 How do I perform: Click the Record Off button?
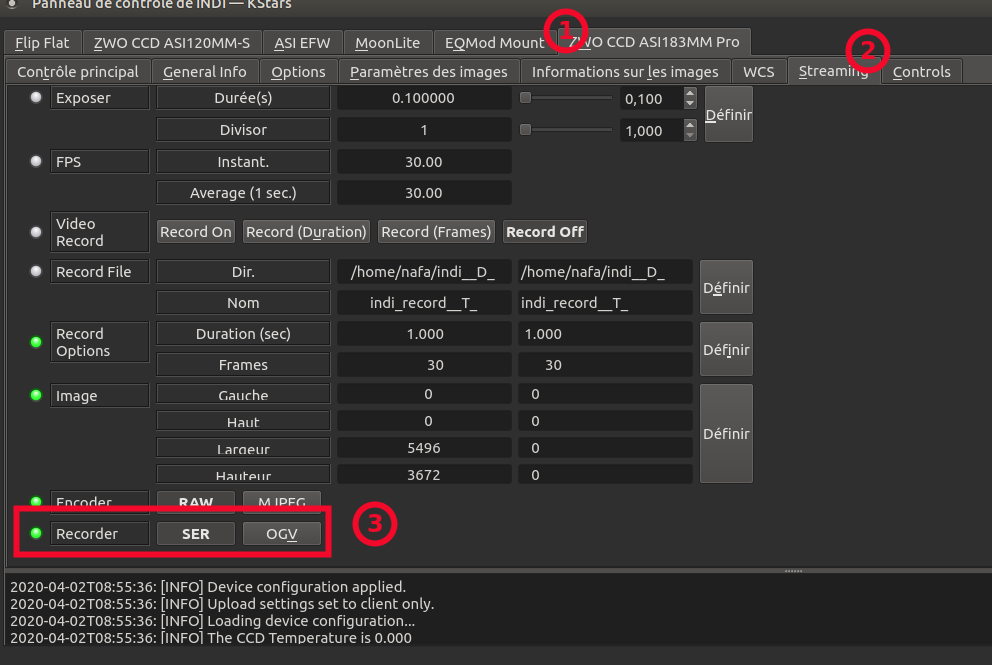click(545, 232)
